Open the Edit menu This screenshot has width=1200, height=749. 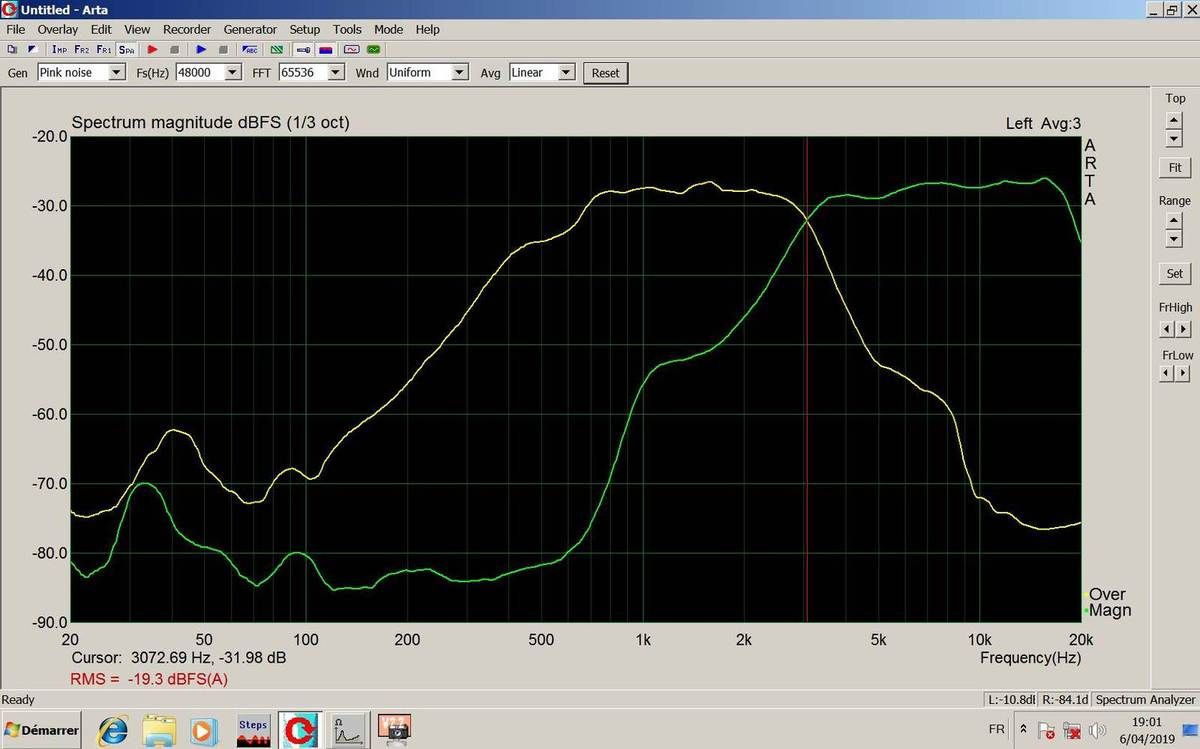tap(101, 29)
